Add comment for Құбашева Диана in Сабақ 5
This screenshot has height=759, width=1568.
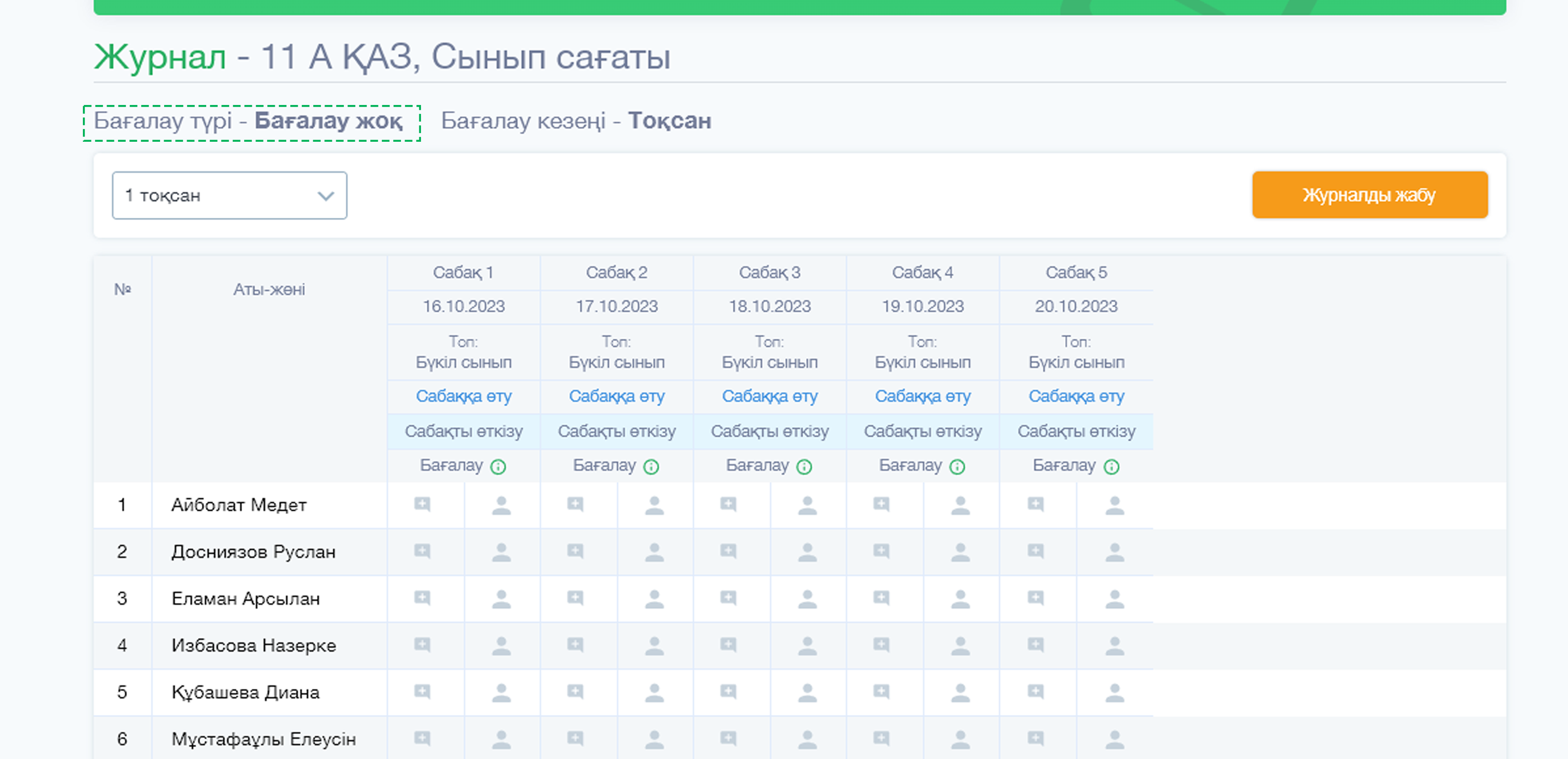click(1036, 691)
